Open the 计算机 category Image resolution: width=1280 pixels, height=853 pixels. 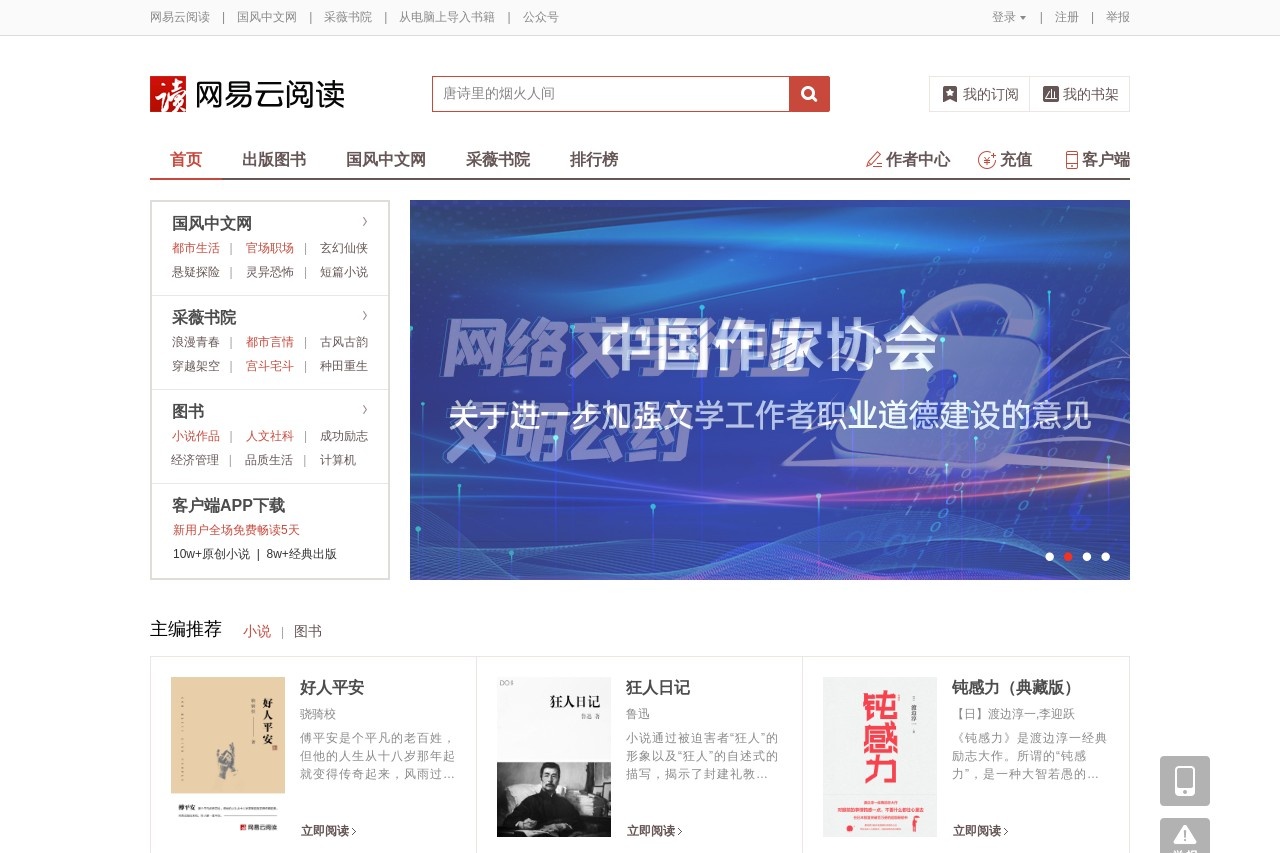tap(338, 460)
